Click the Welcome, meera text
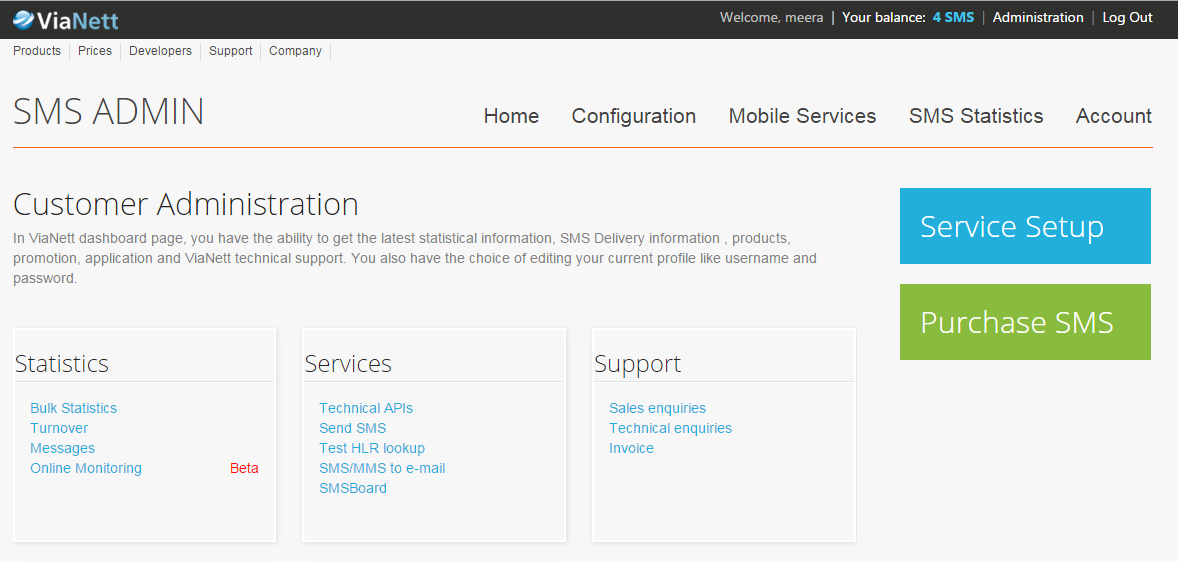 (x=772, y=17)
